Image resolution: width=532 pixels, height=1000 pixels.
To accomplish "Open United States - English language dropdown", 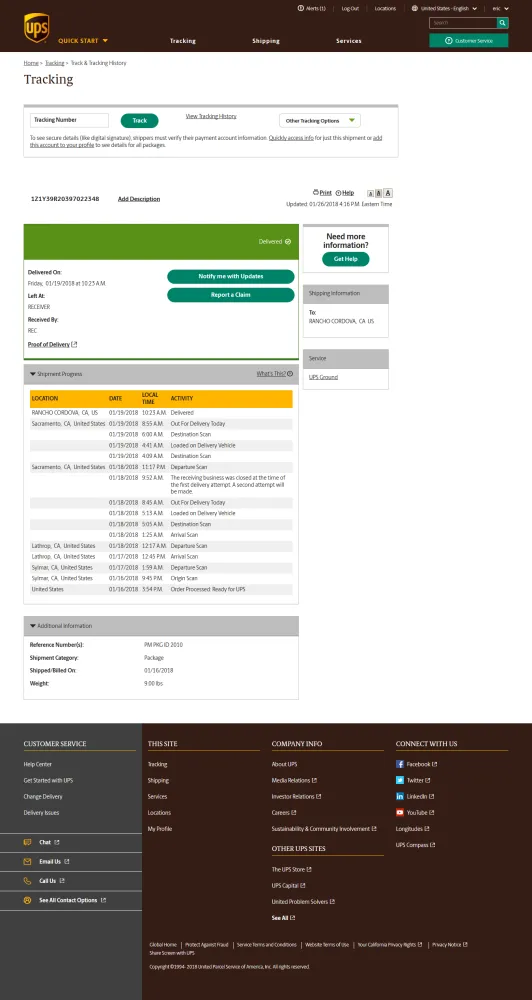I will tap(444, 8).
